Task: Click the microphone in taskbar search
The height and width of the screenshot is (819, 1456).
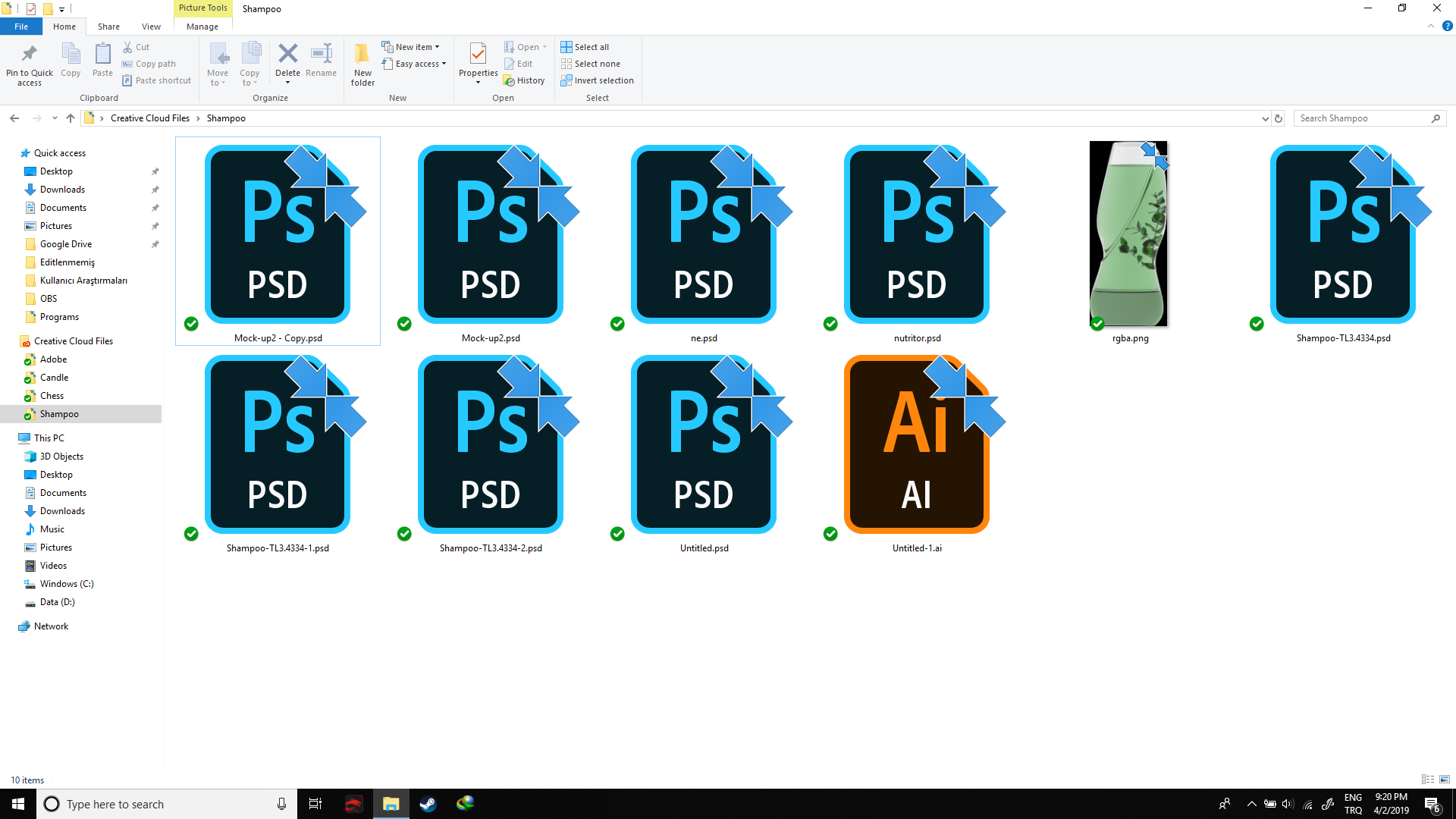Action: [x=281, y=804]
